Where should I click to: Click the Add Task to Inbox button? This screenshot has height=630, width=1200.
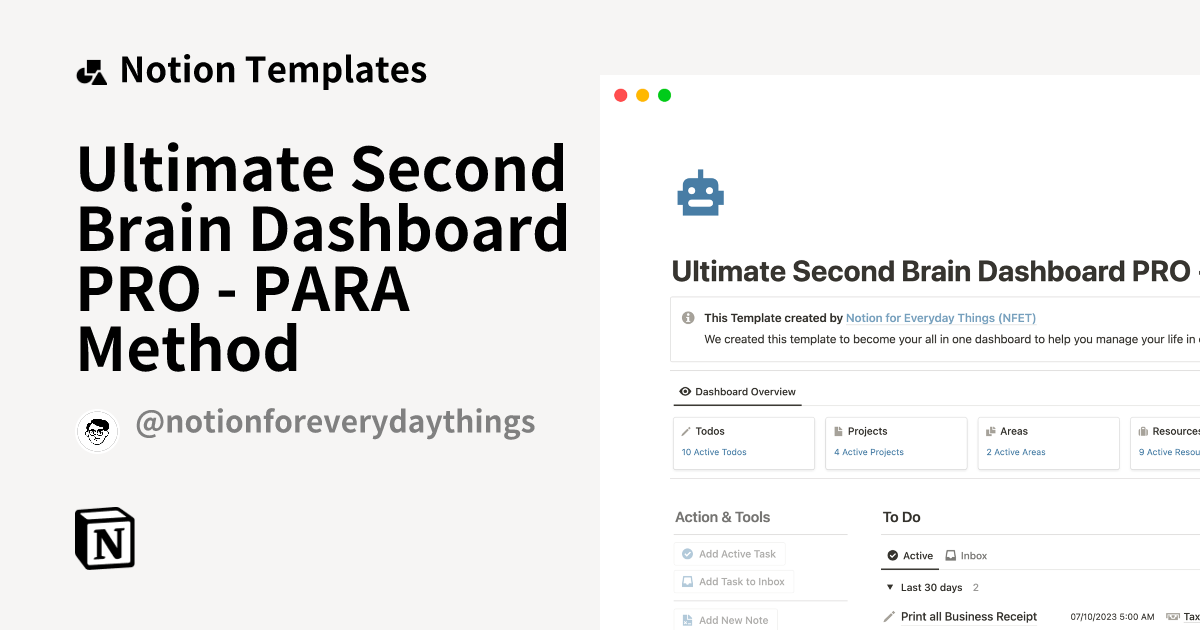coord(733,581)
